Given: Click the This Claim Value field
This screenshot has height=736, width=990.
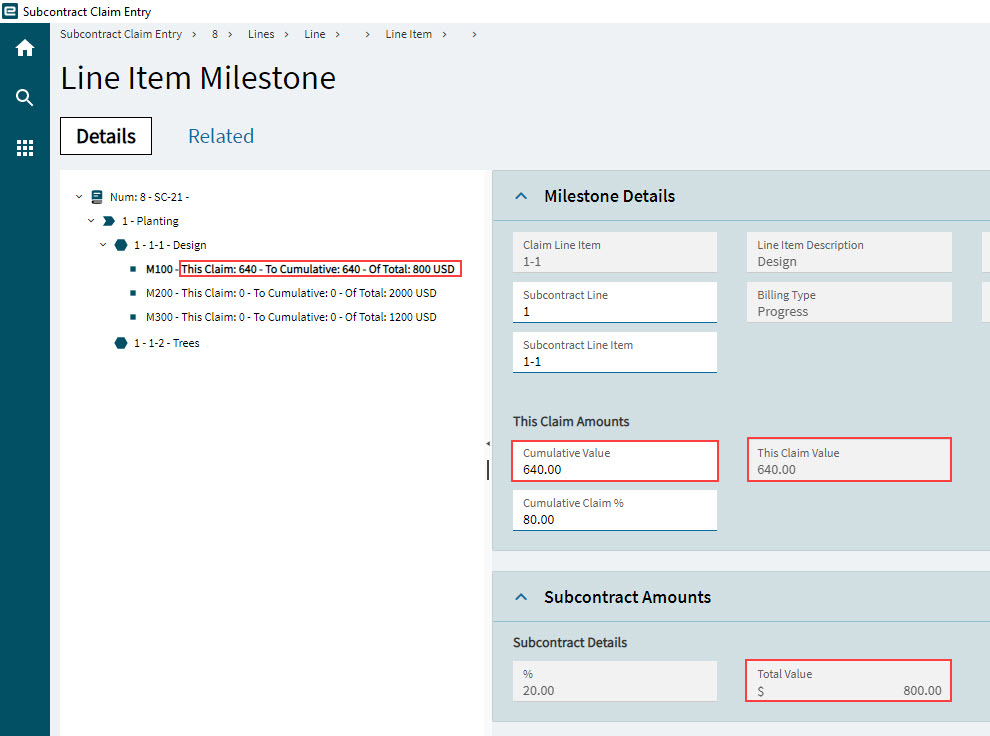Looking at the screenshot, I should click(x=849, y=460).
